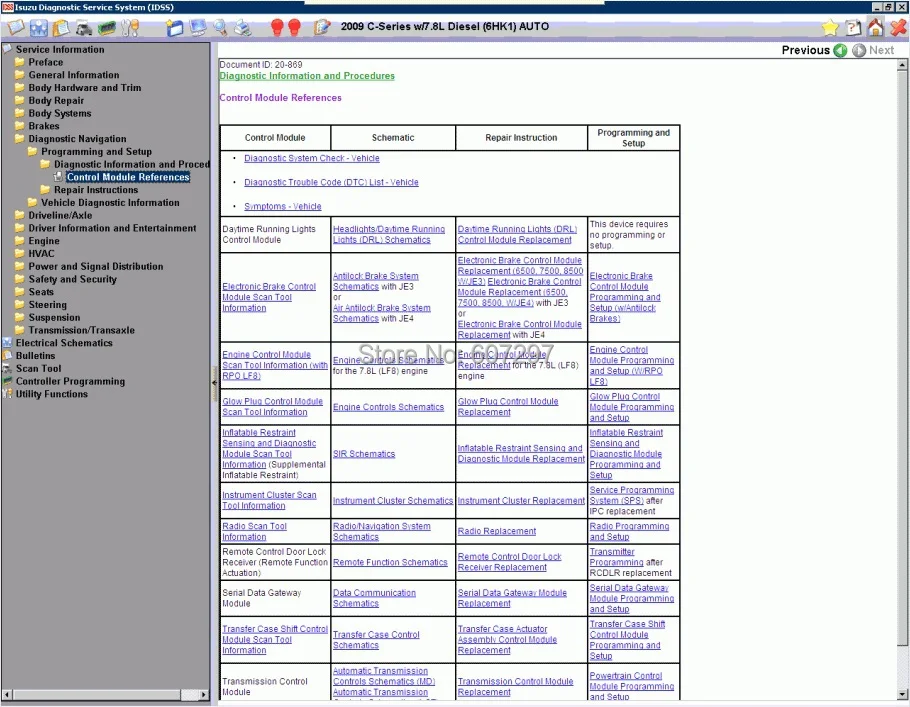910x707 pixels.
Task: Open the HVAC folder
Action: [41, 254]
